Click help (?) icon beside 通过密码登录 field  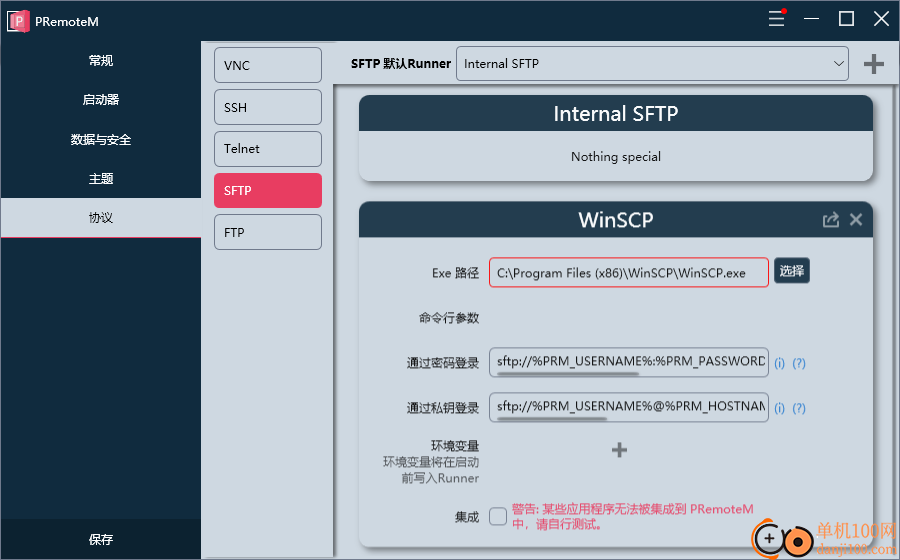point(799,363)
